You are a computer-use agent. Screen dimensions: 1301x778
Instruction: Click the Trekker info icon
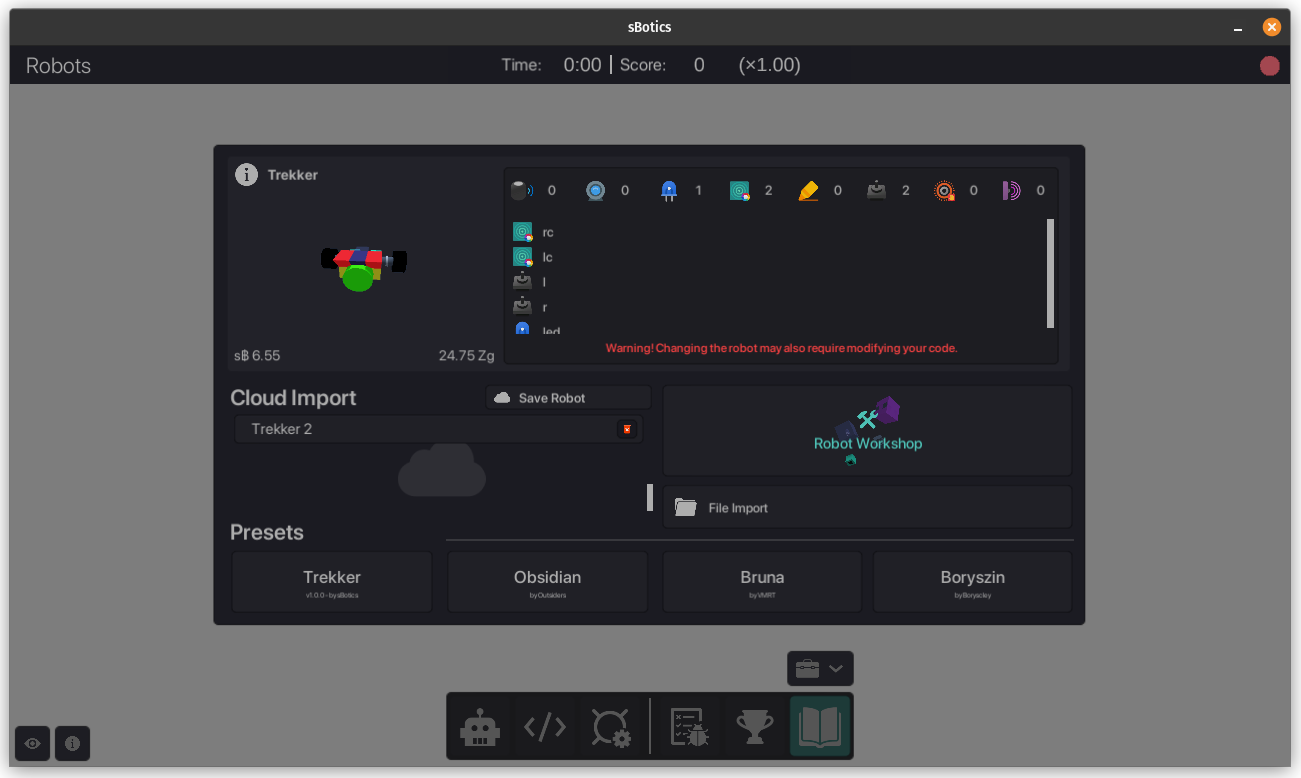(x=246, y=175)
